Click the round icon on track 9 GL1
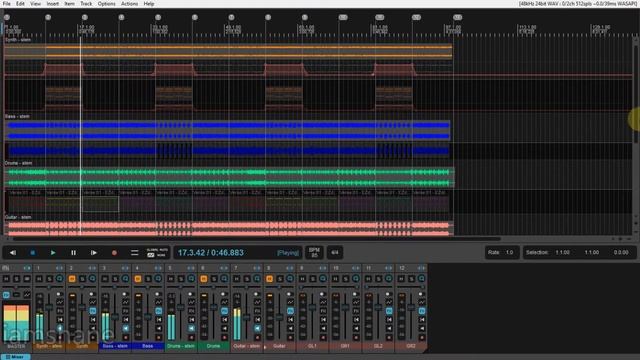This screenshot has width=640, height=360. point(322,279)
